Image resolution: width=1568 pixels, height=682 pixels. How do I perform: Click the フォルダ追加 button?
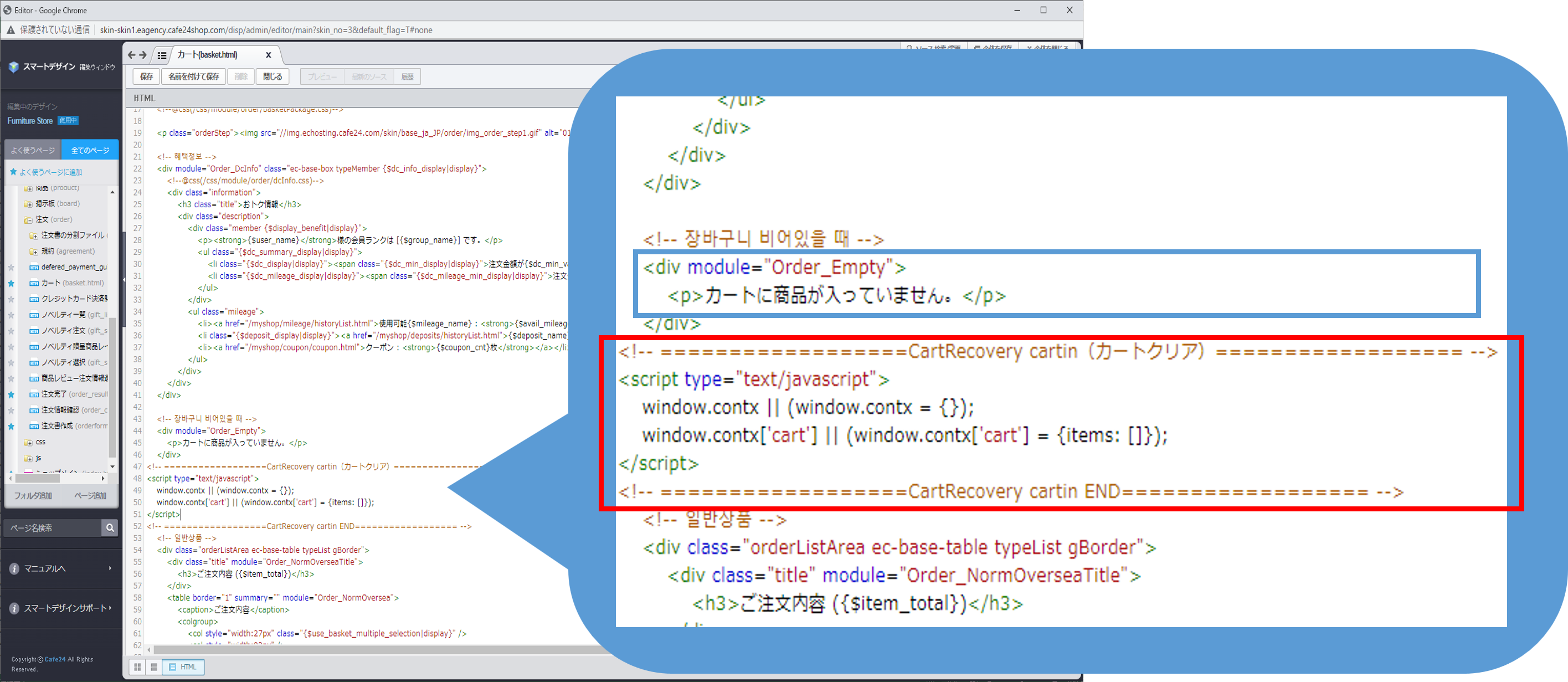33,496
